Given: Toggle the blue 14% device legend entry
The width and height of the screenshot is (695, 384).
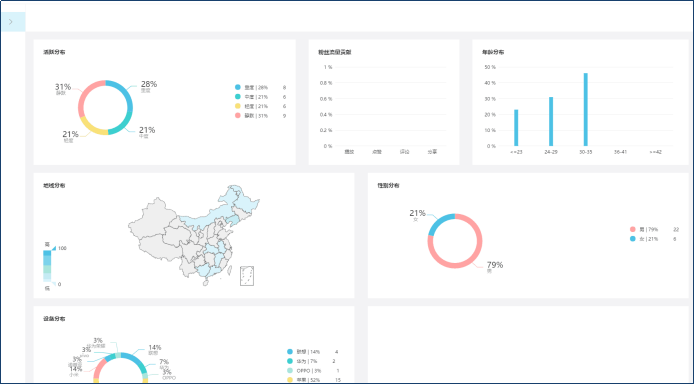Looking at the screenshot, I should coord(312,352).
